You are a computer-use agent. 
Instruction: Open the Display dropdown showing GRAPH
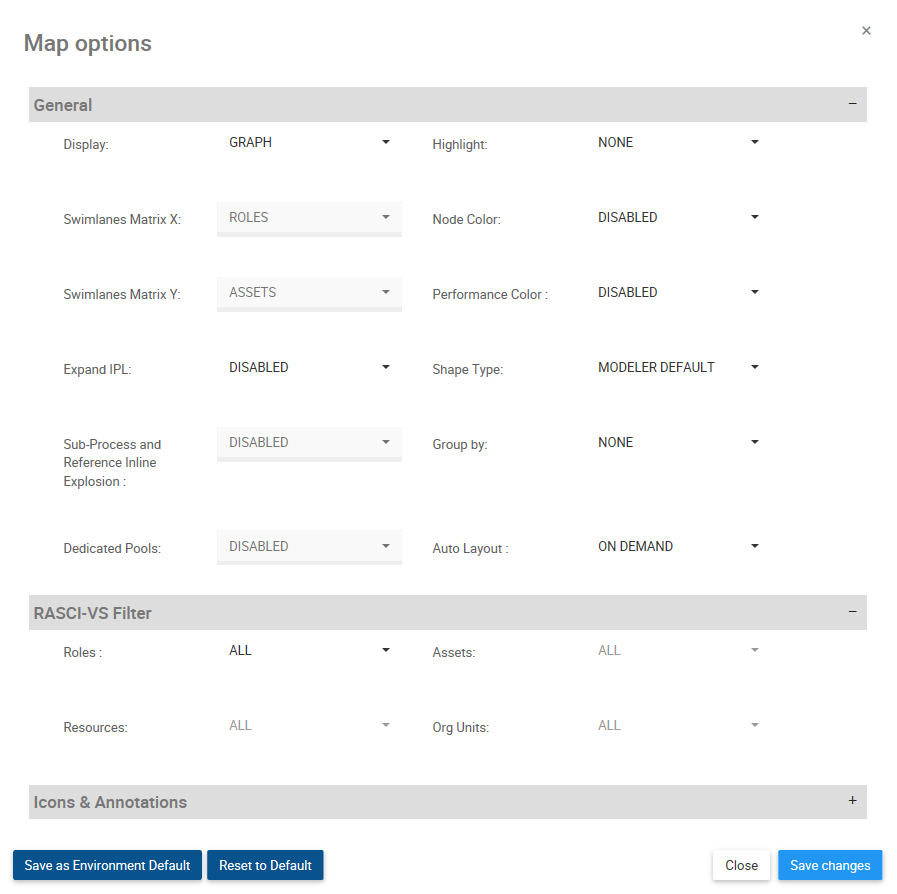point(309,143)
